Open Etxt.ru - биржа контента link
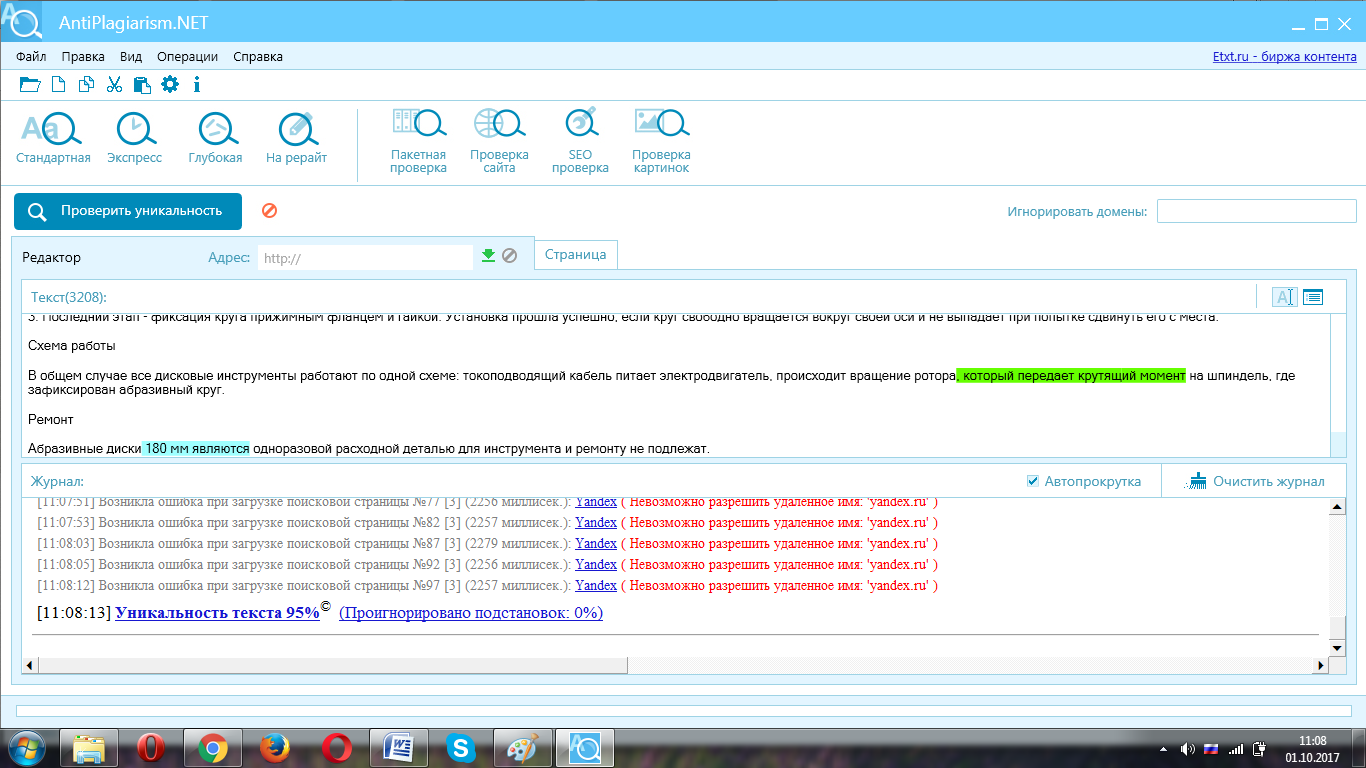 [x=1284, y=57]
